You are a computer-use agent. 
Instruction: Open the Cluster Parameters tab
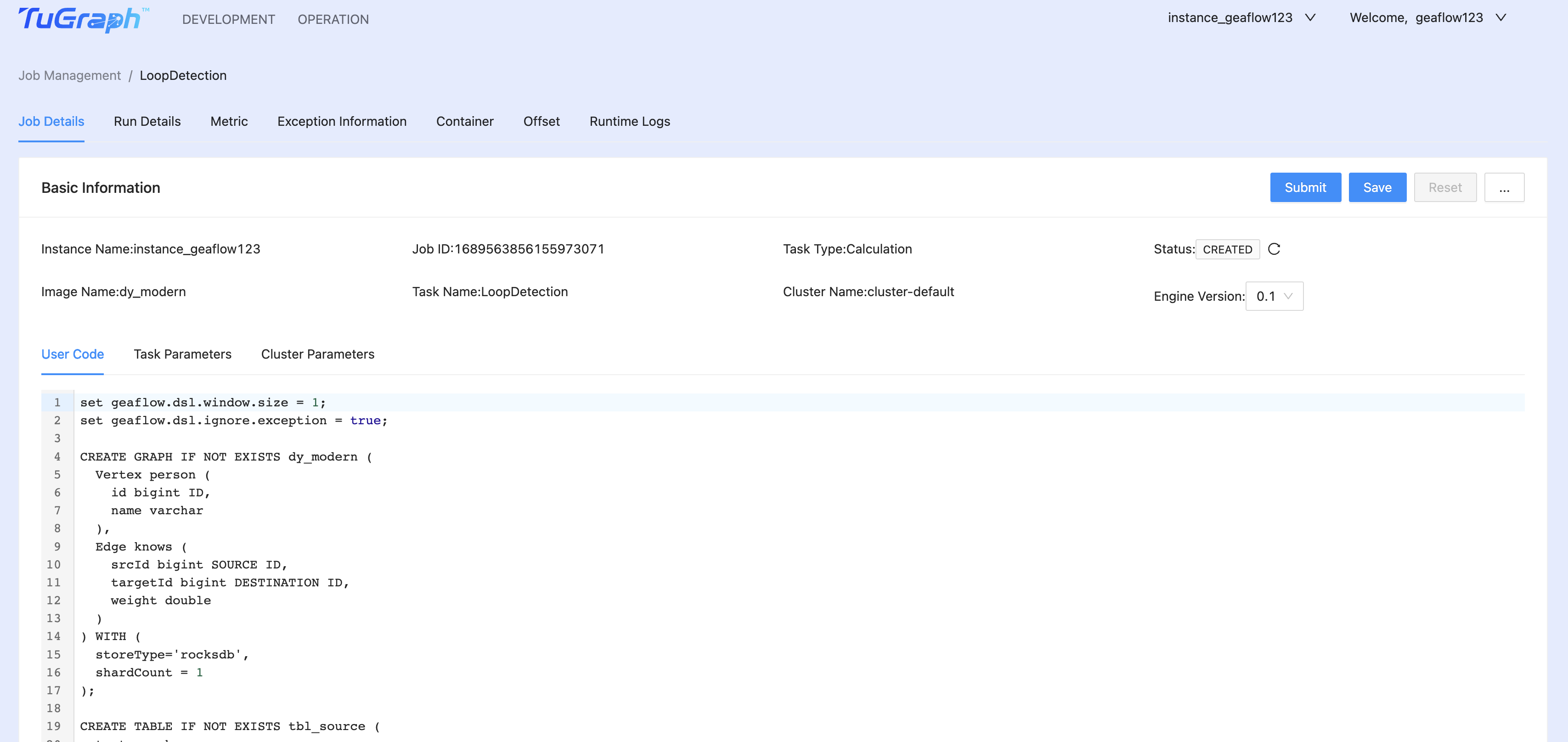pos(317,354)
